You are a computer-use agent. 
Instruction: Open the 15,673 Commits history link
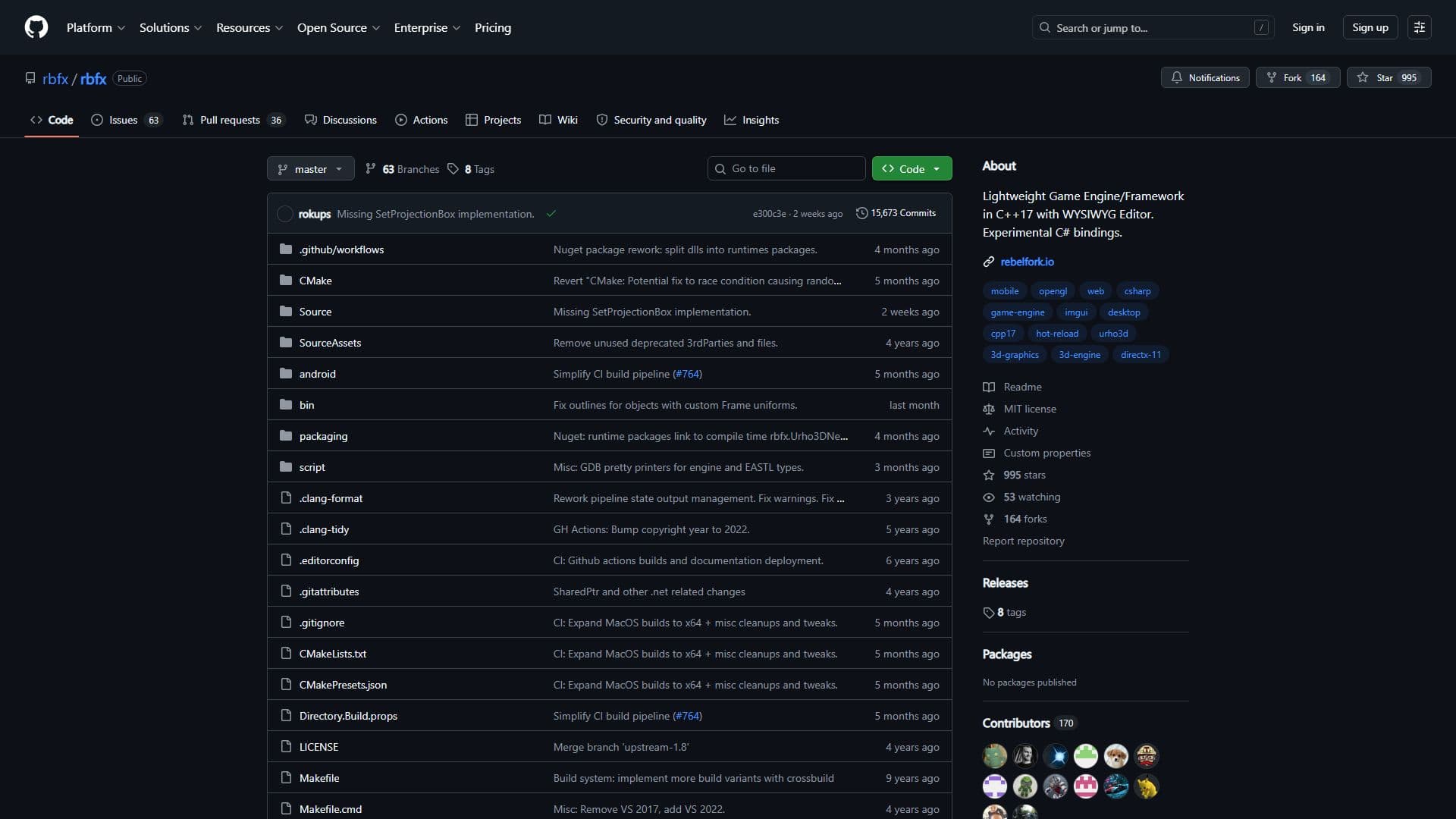pyautogui.click(x=896, y=213)
